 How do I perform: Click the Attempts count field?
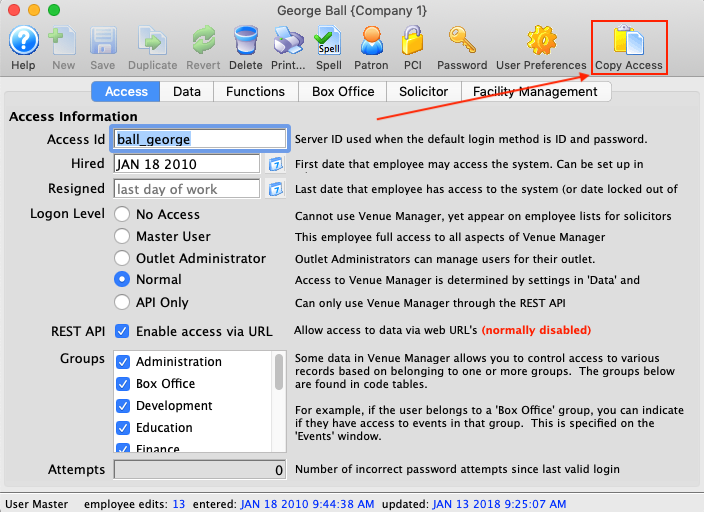click(x=200, y=470)
